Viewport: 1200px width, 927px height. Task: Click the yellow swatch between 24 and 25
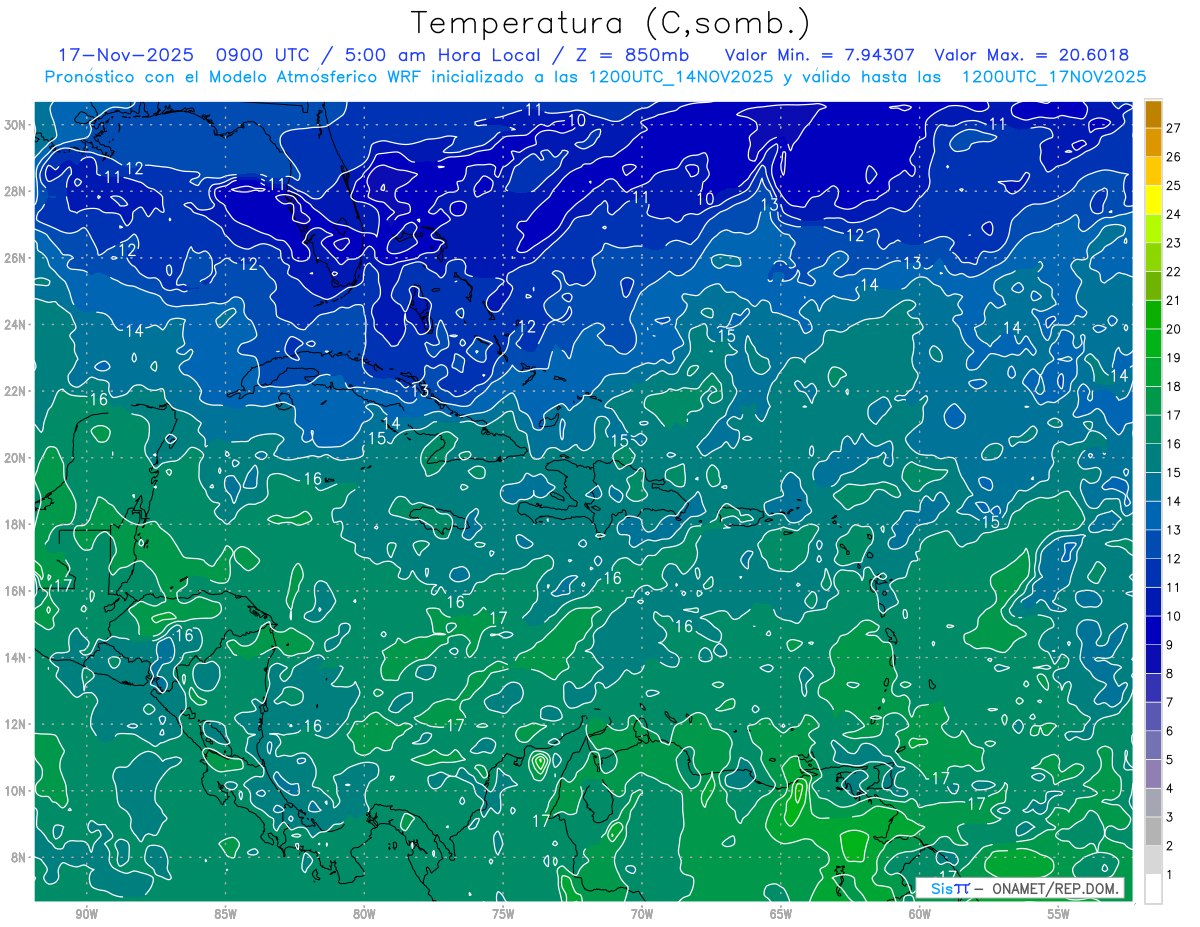coord(1153,200)
